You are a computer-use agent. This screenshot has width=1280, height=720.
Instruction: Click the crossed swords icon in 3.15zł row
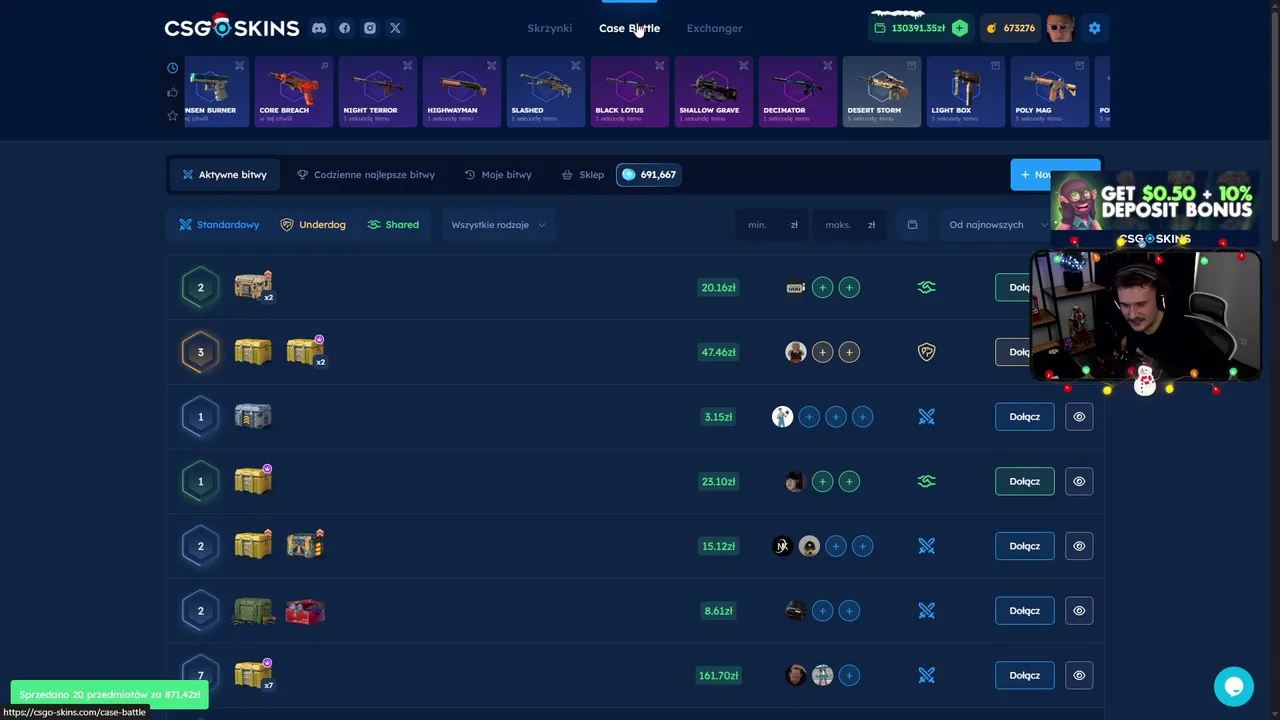pos(926,417)
